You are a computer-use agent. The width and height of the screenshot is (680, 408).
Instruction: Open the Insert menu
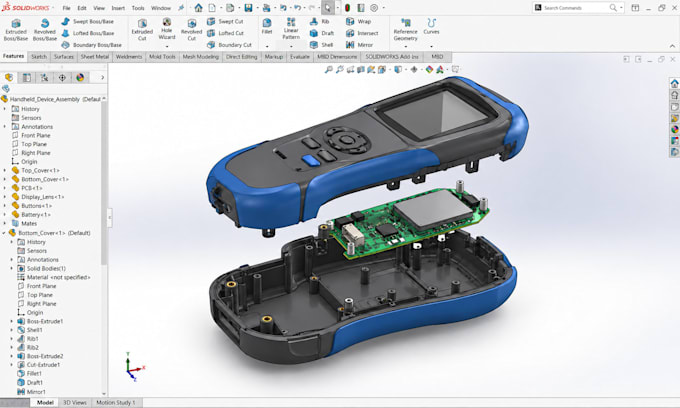(118, 8)
